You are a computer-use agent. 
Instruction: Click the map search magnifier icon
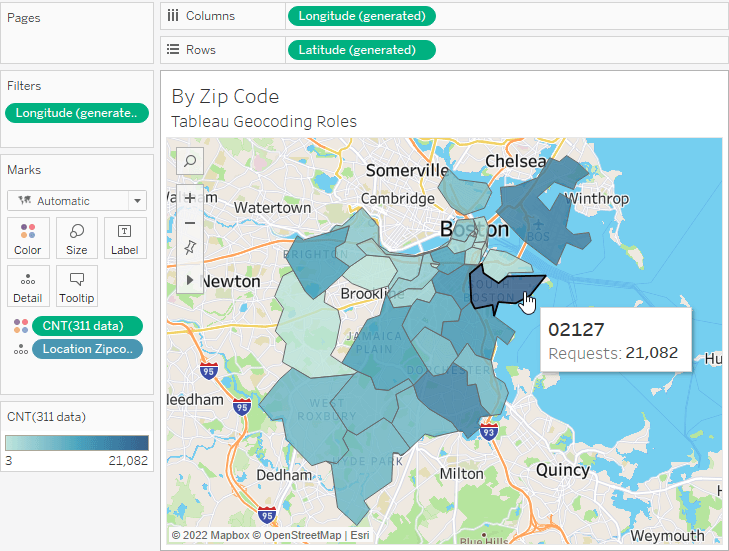190,161
